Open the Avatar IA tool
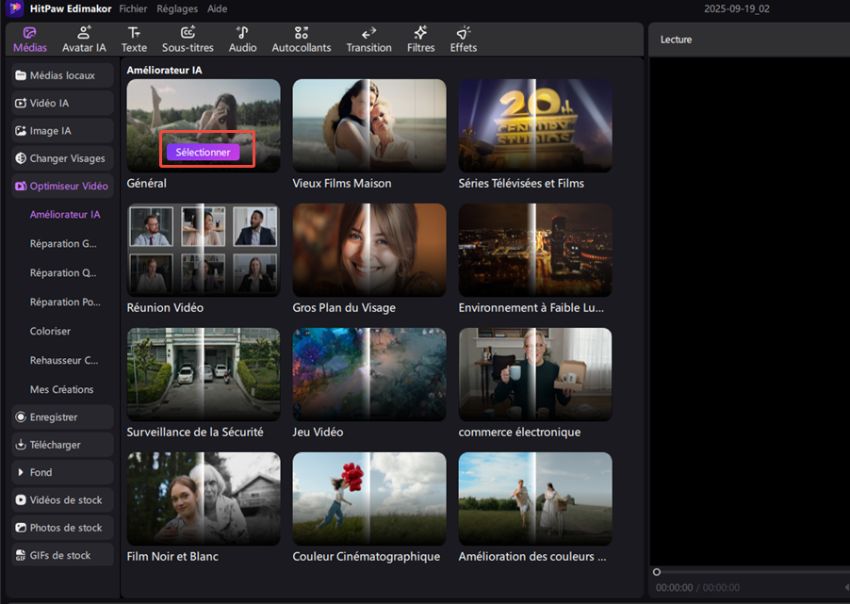 click(x=83, y=40)
